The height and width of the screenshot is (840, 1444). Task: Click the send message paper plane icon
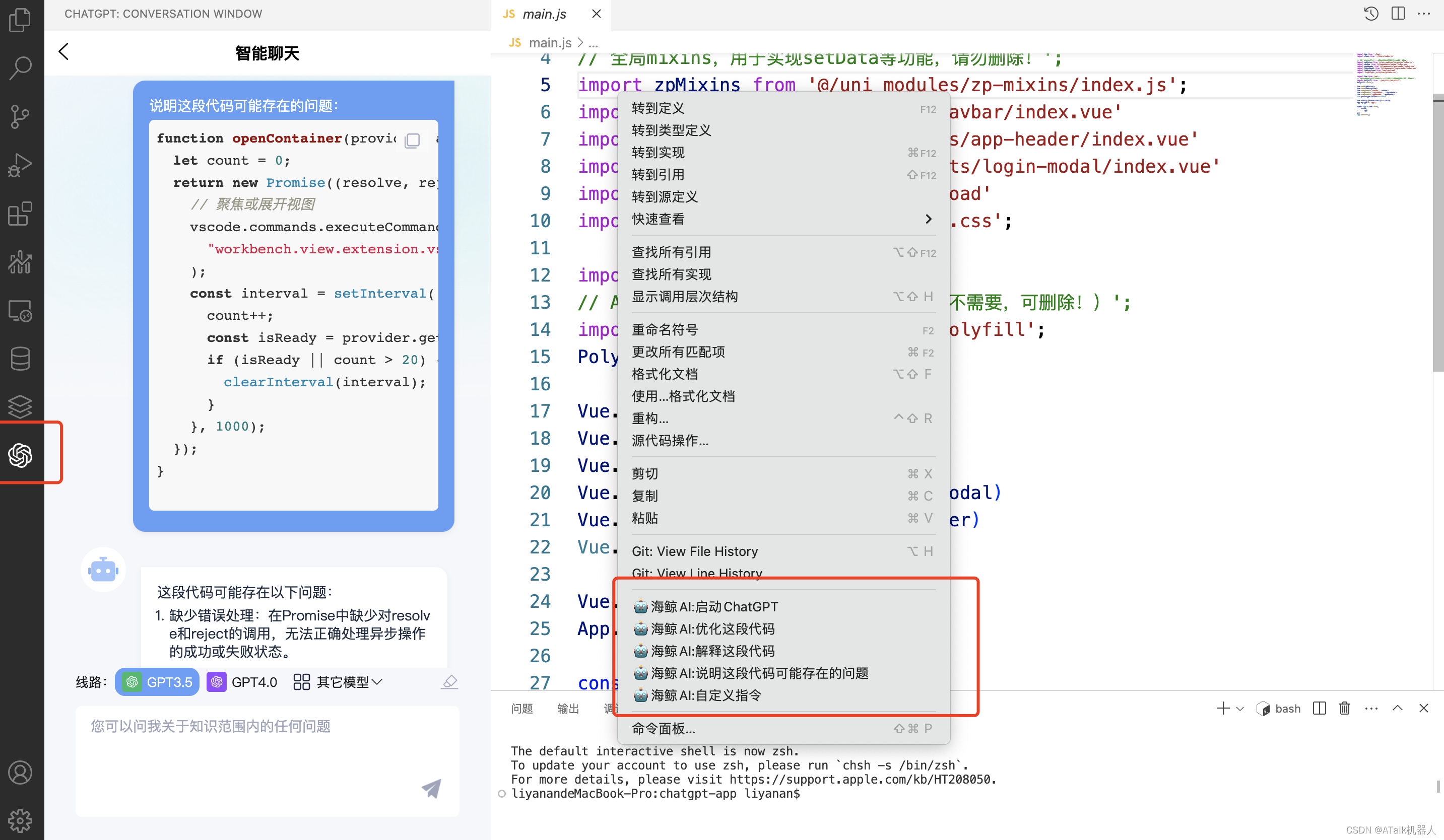coord(431,788)
